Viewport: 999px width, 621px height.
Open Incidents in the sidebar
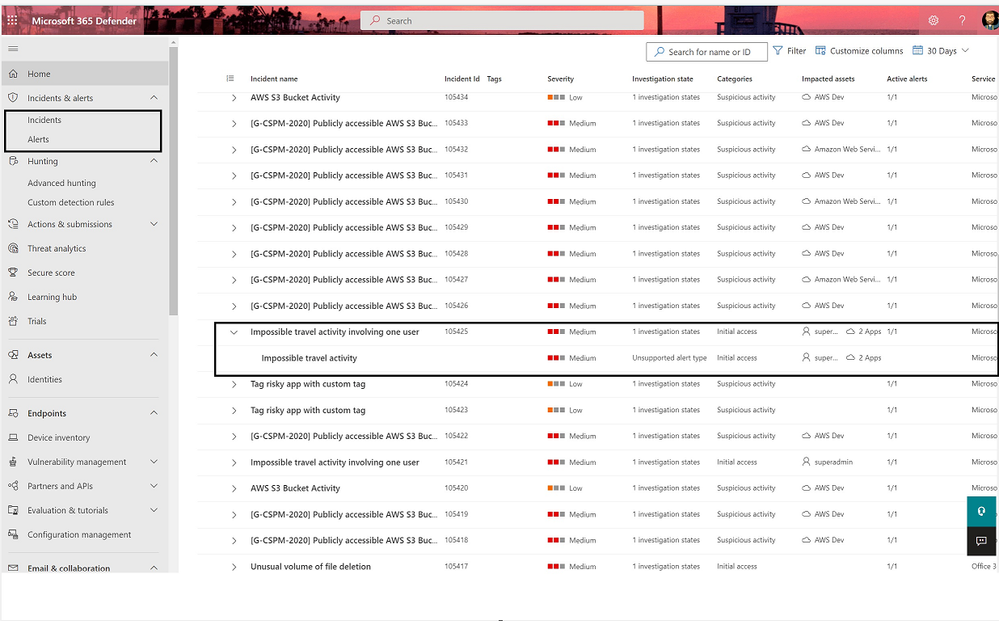(45, 120)
